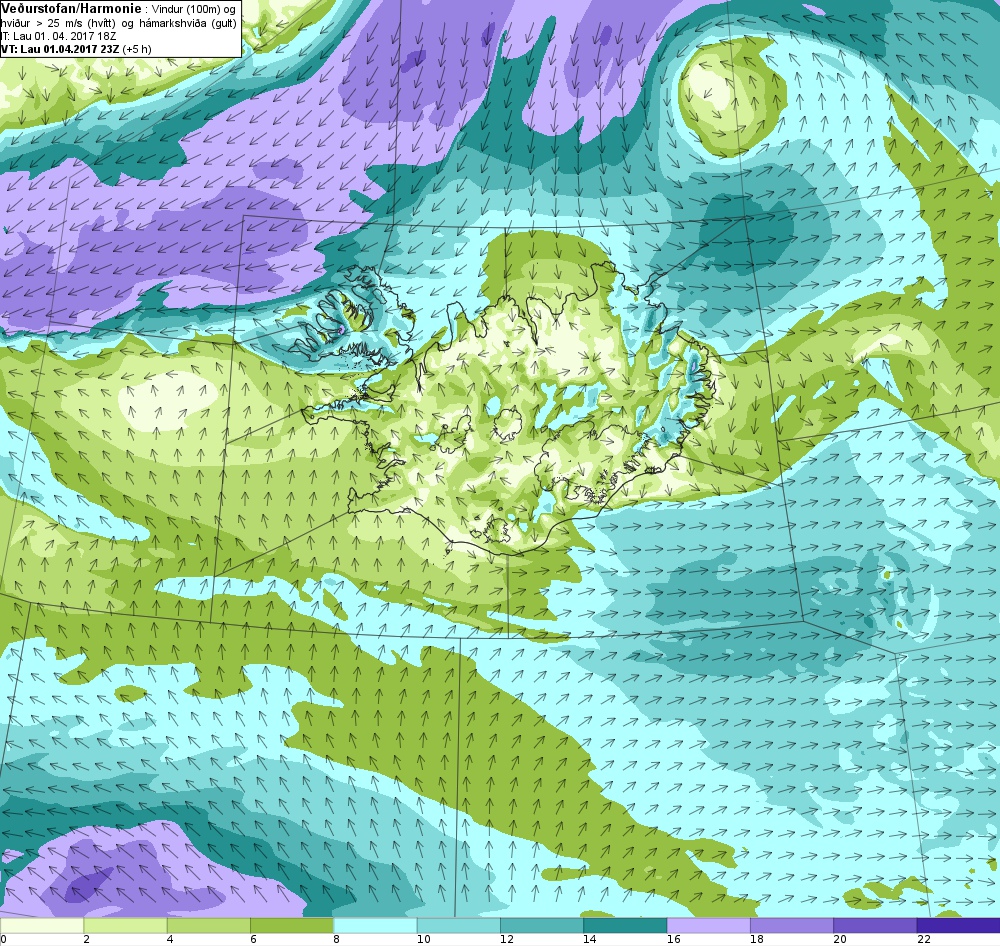This screenshot has width=1000, height=946.
Task: Click the legend scale label '2'
Action: 86,939
